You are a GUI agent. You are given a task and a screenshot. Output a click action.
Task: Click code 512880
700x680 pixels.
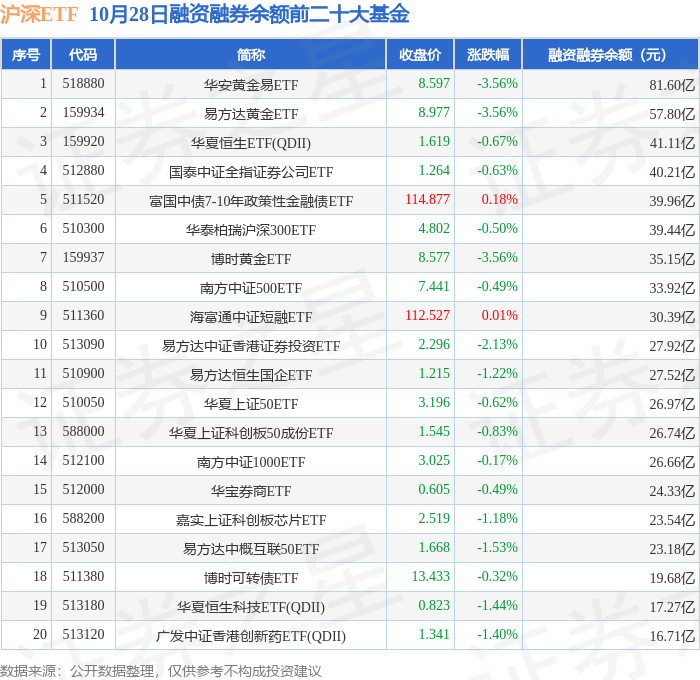point(83,171)
